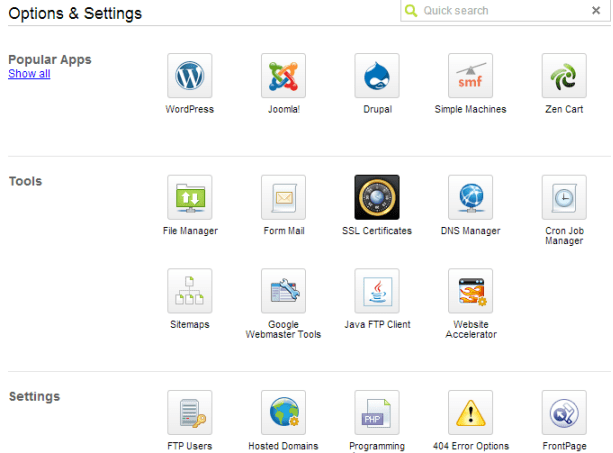
Task: Open the FrontPage settings icon
Action: [564, 412]
